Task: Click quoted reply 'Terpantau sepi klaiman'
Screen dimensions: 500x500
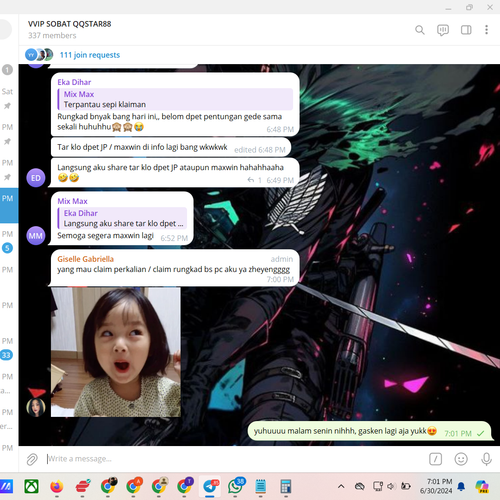Action: [x=175, y=99]
